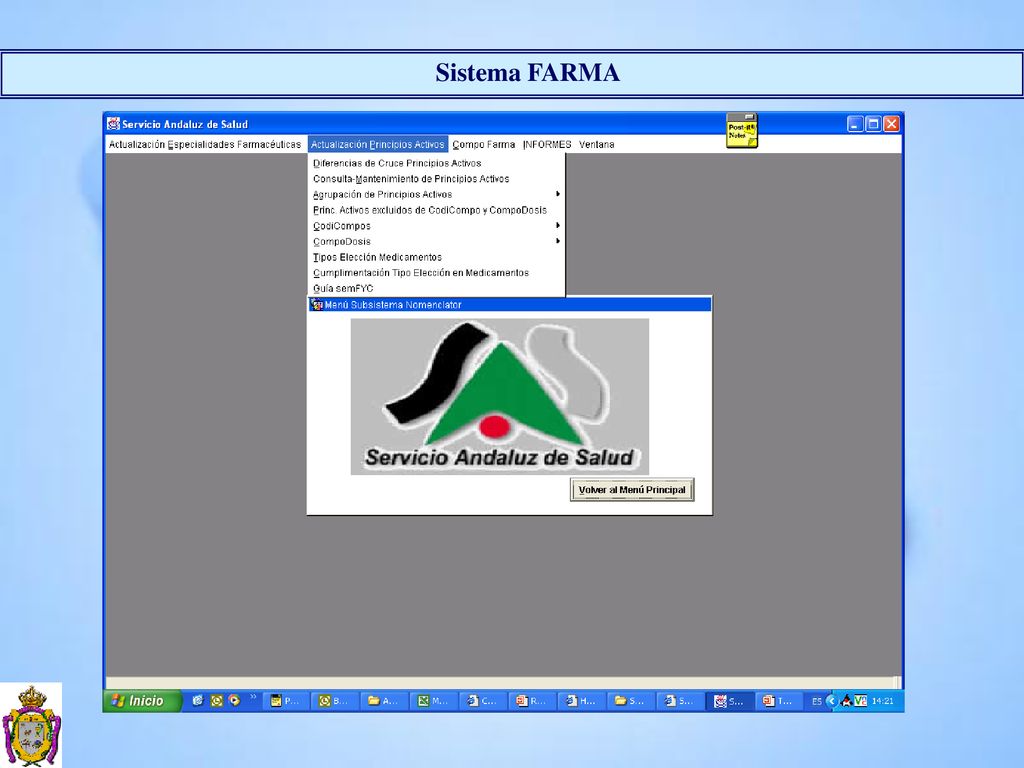
Task: Select Tipos Elección Medicamentos
Action: coord(436,257)
